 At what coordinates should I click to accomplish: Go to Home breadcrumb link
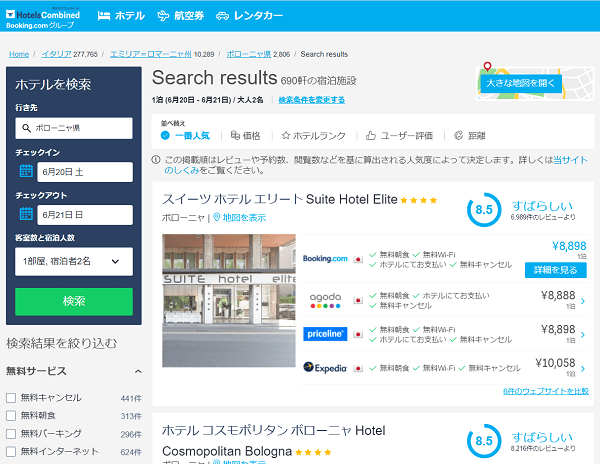19,54
